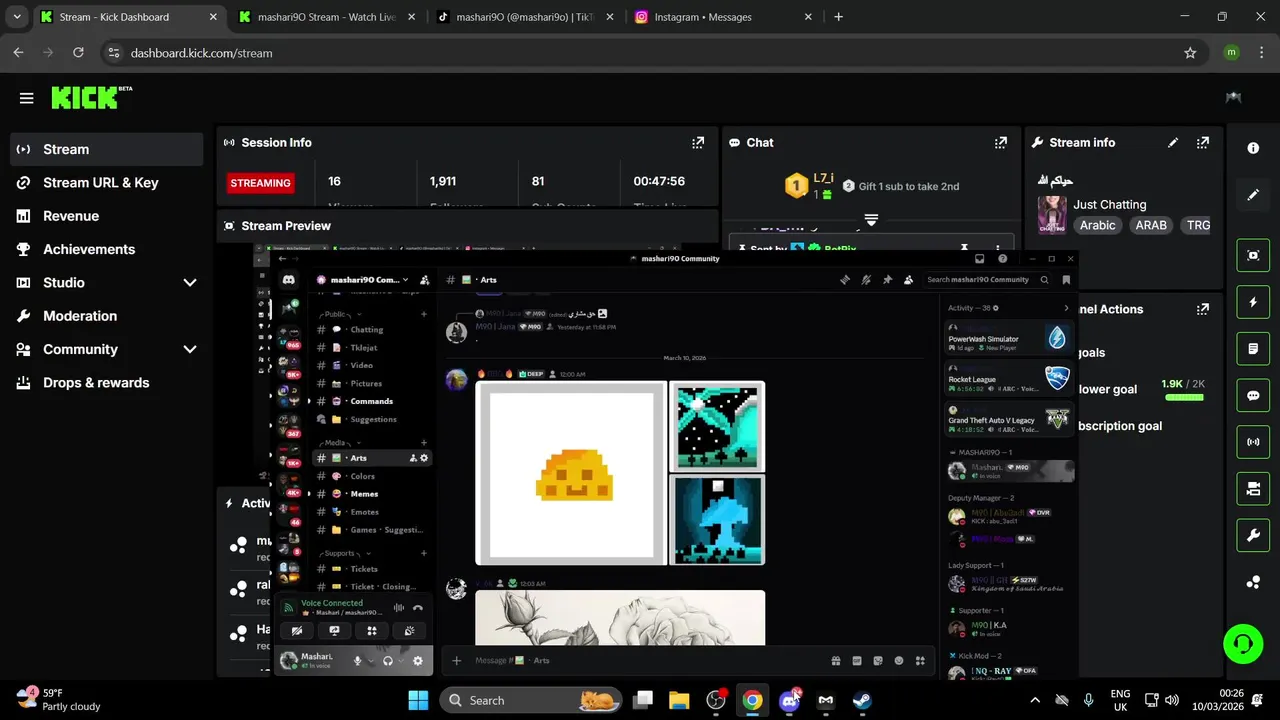
Task: Expand the chat leaderboard drop-down arrow
Action: [x=871, y=219]
